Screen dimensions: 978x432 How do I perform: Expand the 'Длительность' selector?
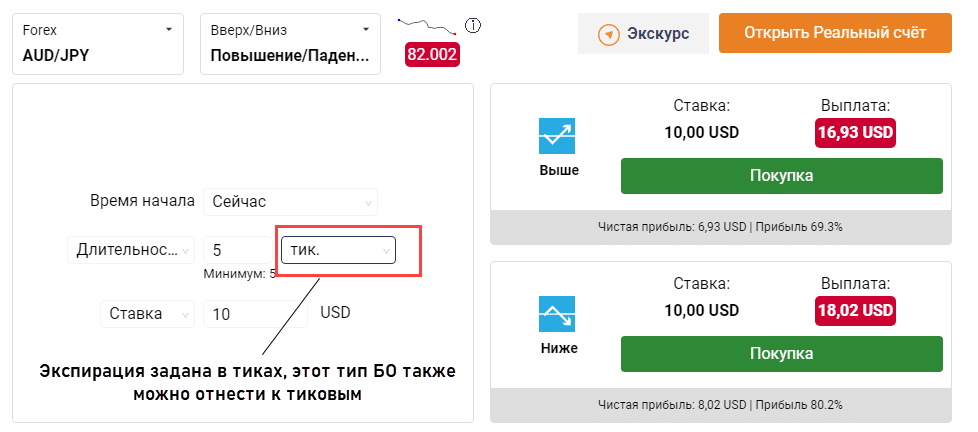[x=130, y=250]
